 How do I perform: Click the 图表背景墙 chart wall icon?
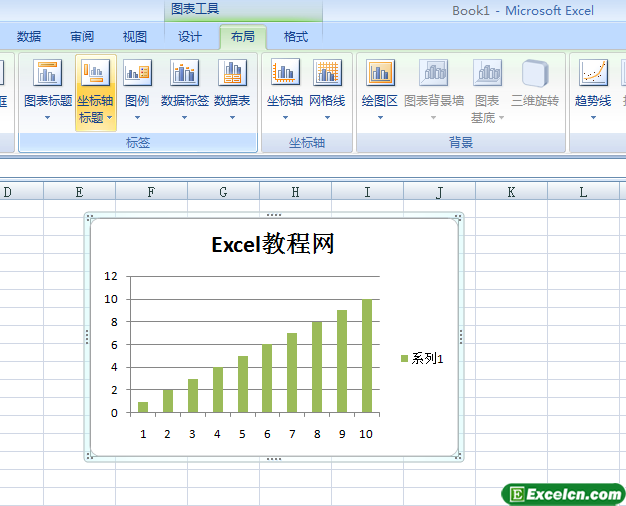pos(434,73)
